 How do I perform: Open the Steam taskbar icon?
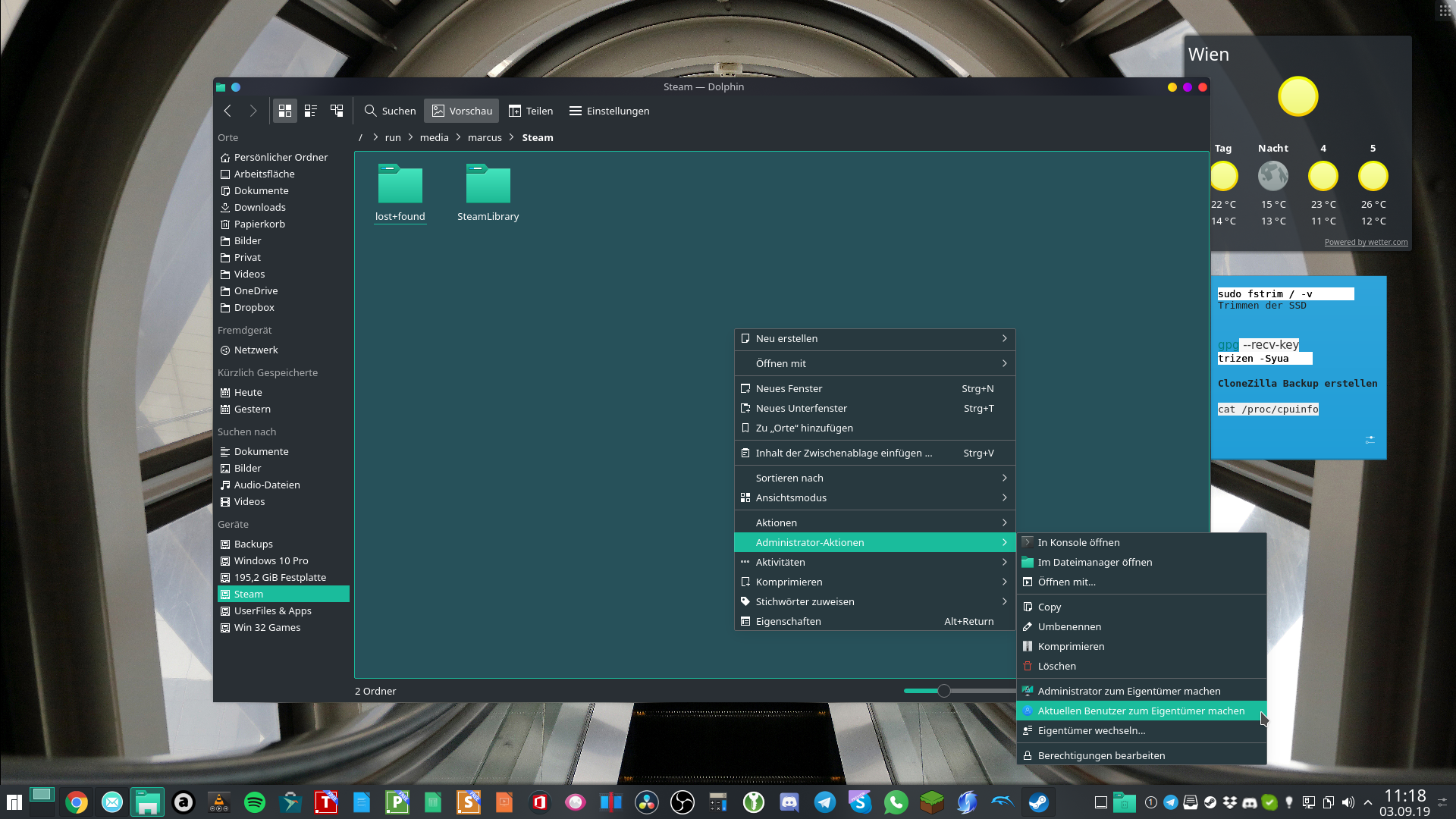click(x=1038, y=802)
